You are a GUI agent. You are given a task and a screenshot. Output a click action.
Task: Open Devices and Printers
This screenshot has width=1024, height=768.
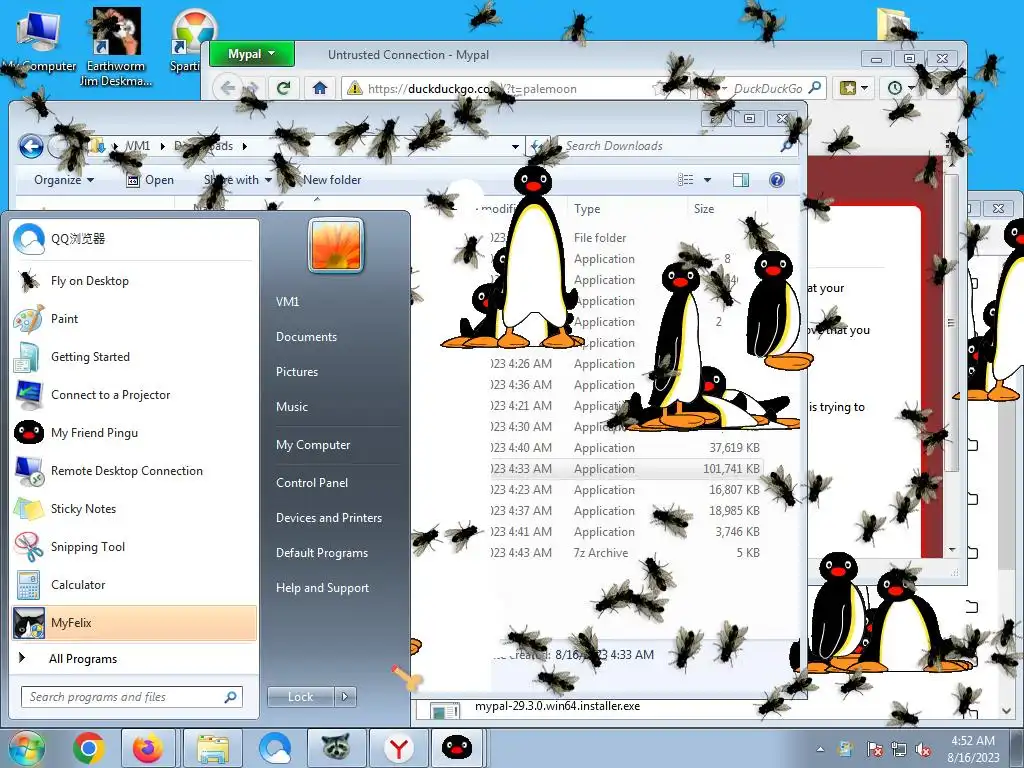pos(329,518)
